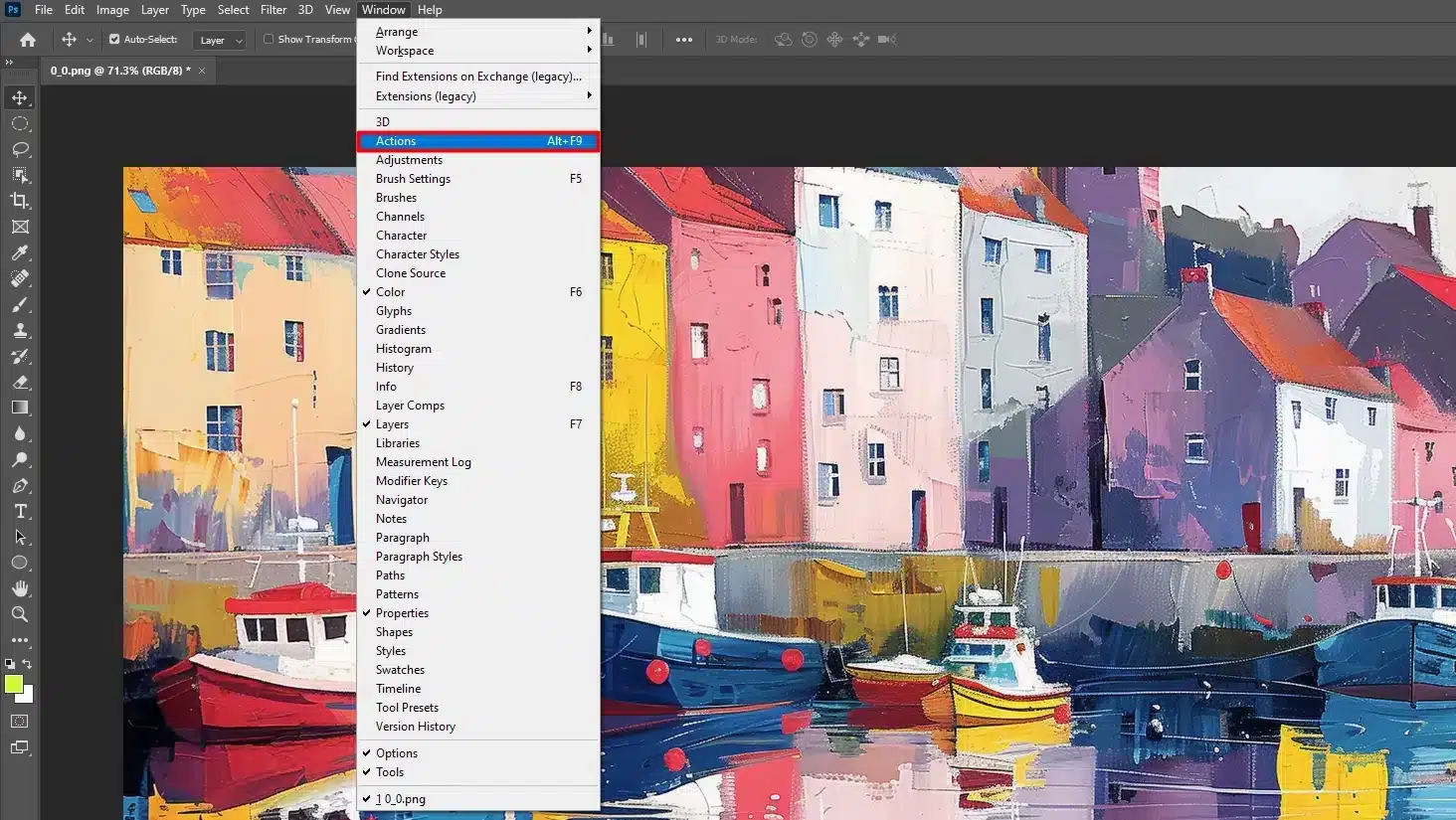Select the Horizontal Type tool
1456x820 pixels.
(20, 511)
